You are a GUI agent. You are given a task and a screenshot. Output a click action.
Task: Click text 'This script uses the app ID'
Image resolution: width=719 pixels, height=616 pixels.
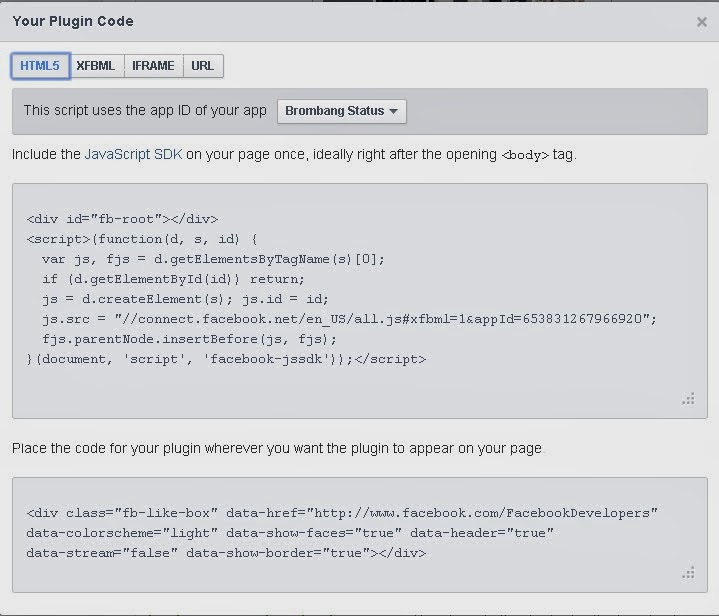point(145,111)
